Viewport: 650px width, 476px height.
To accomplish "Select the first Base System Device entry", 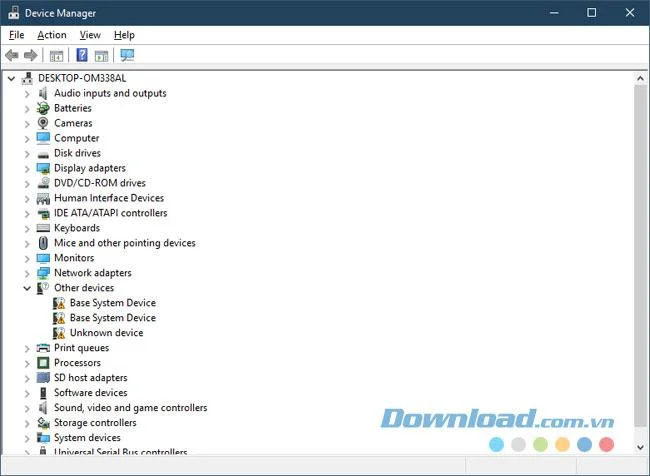I will [113, 303].
